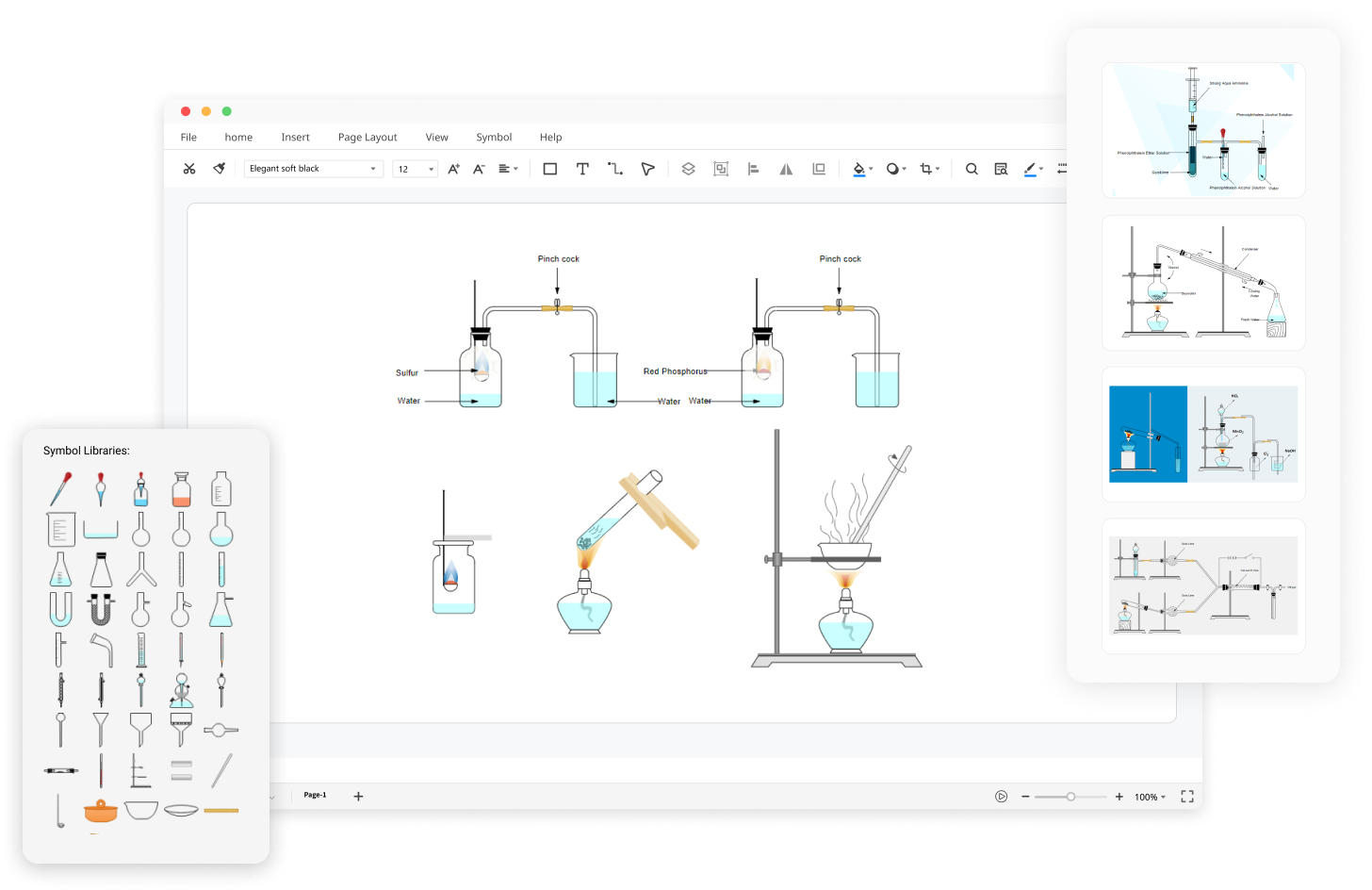1372x890 pixels.
Task: Increase font size with the A+ icon
Action: pos(452,168)
